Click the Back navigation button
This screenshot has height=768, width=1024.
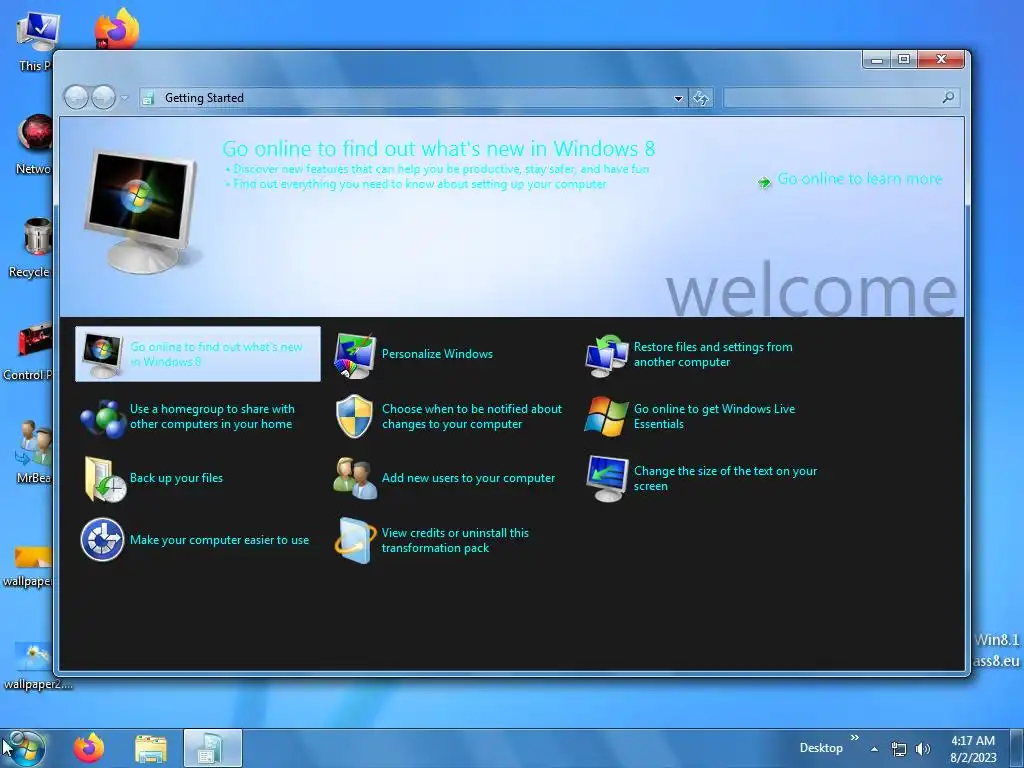76,98
